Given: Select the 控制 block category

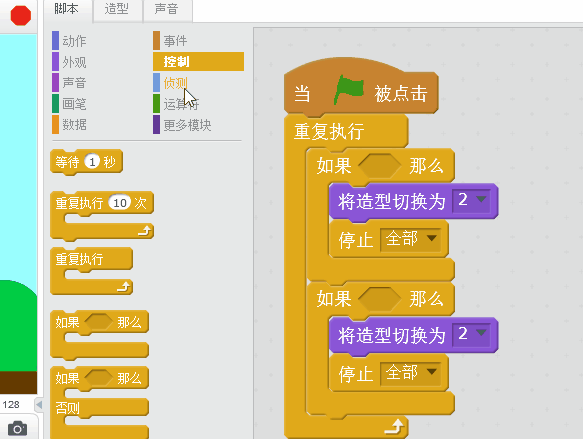Looking at the screenshot, I should (x=198, y=61).
